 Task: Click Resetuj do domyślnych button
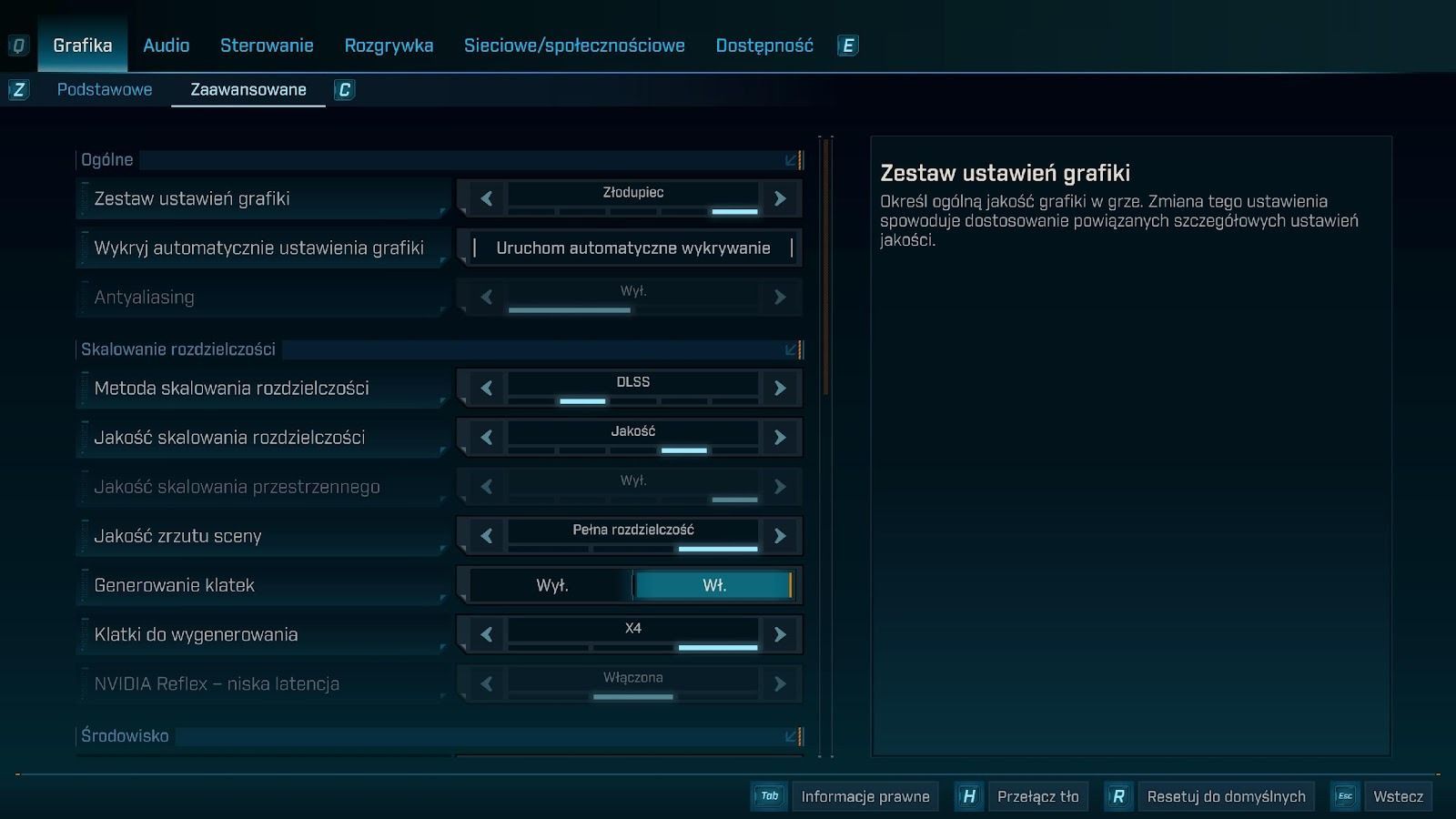[1225, 796]
